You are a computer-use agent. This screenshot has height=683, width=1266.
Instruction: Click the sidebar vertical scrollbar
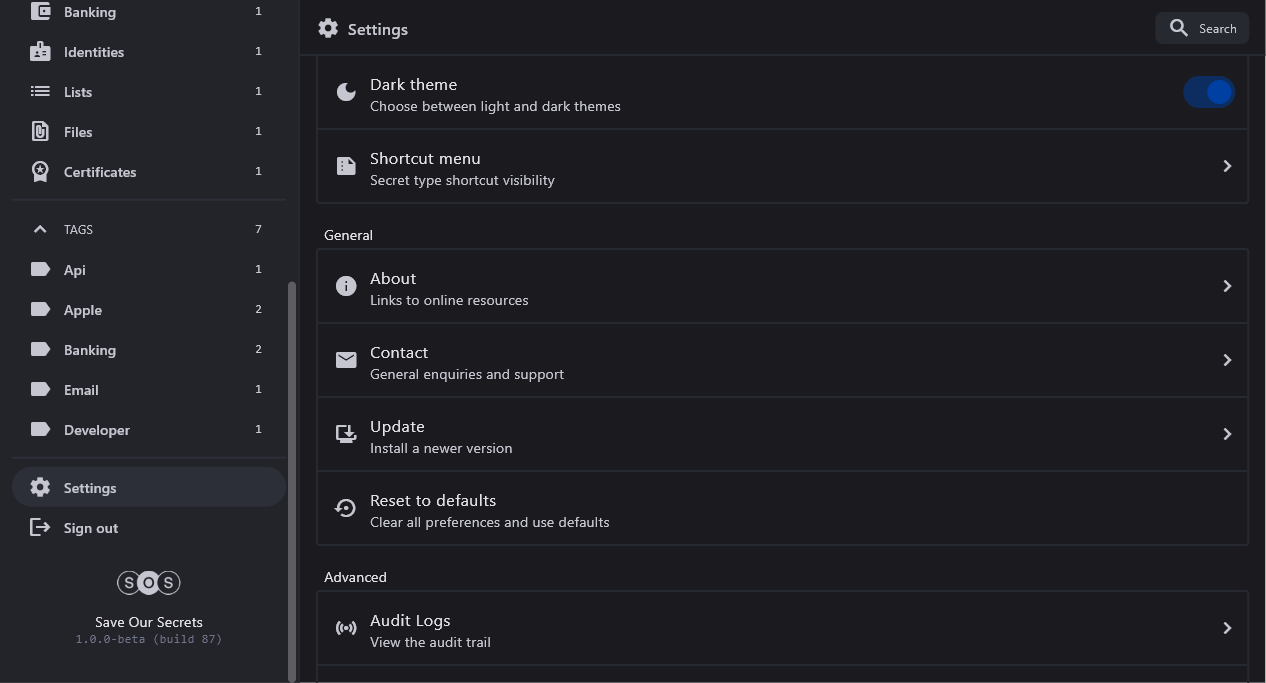tap(292, 480)
